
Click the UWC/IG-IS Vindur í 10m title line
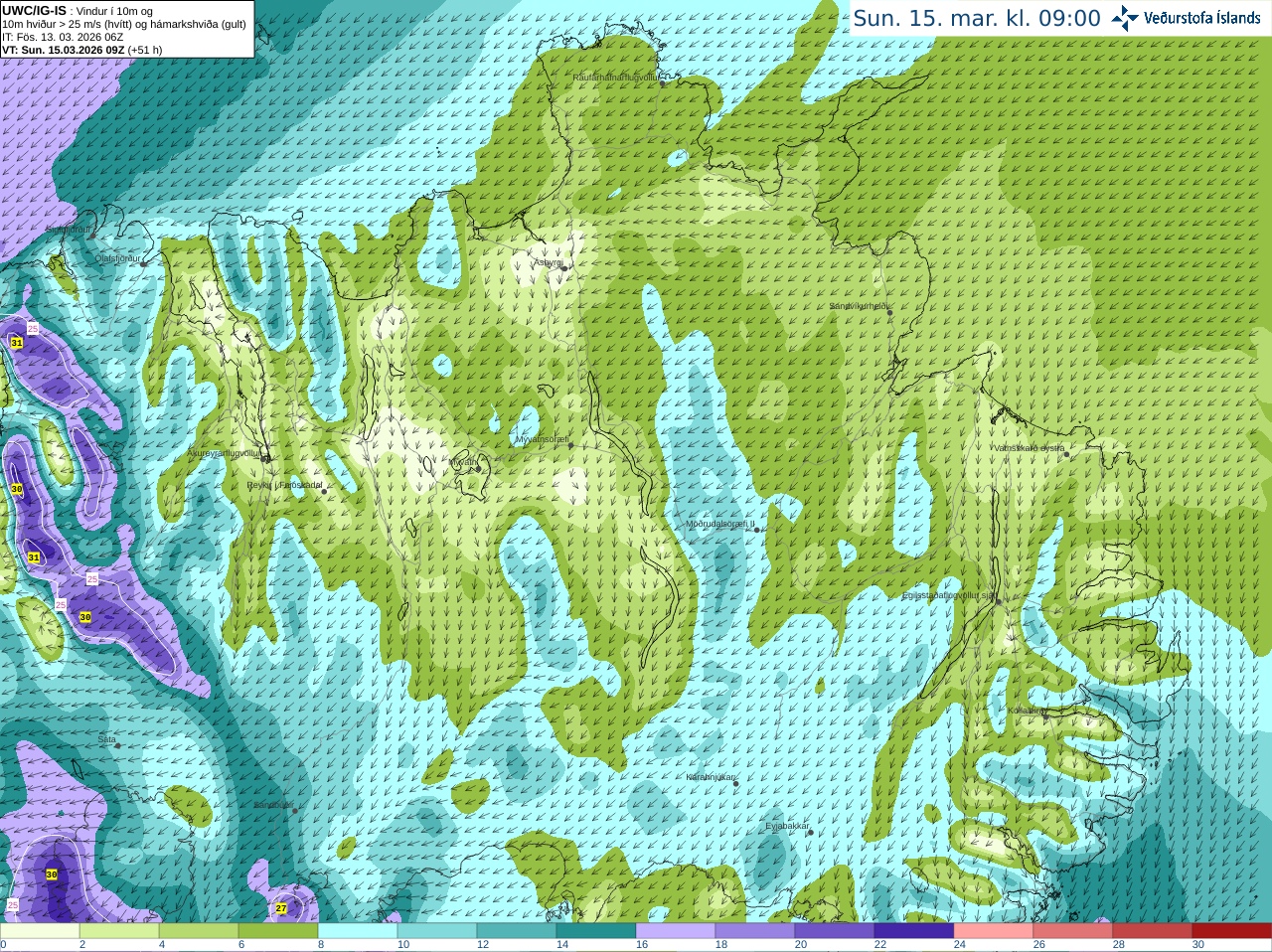pyautogui.click(x=78, y=11)
